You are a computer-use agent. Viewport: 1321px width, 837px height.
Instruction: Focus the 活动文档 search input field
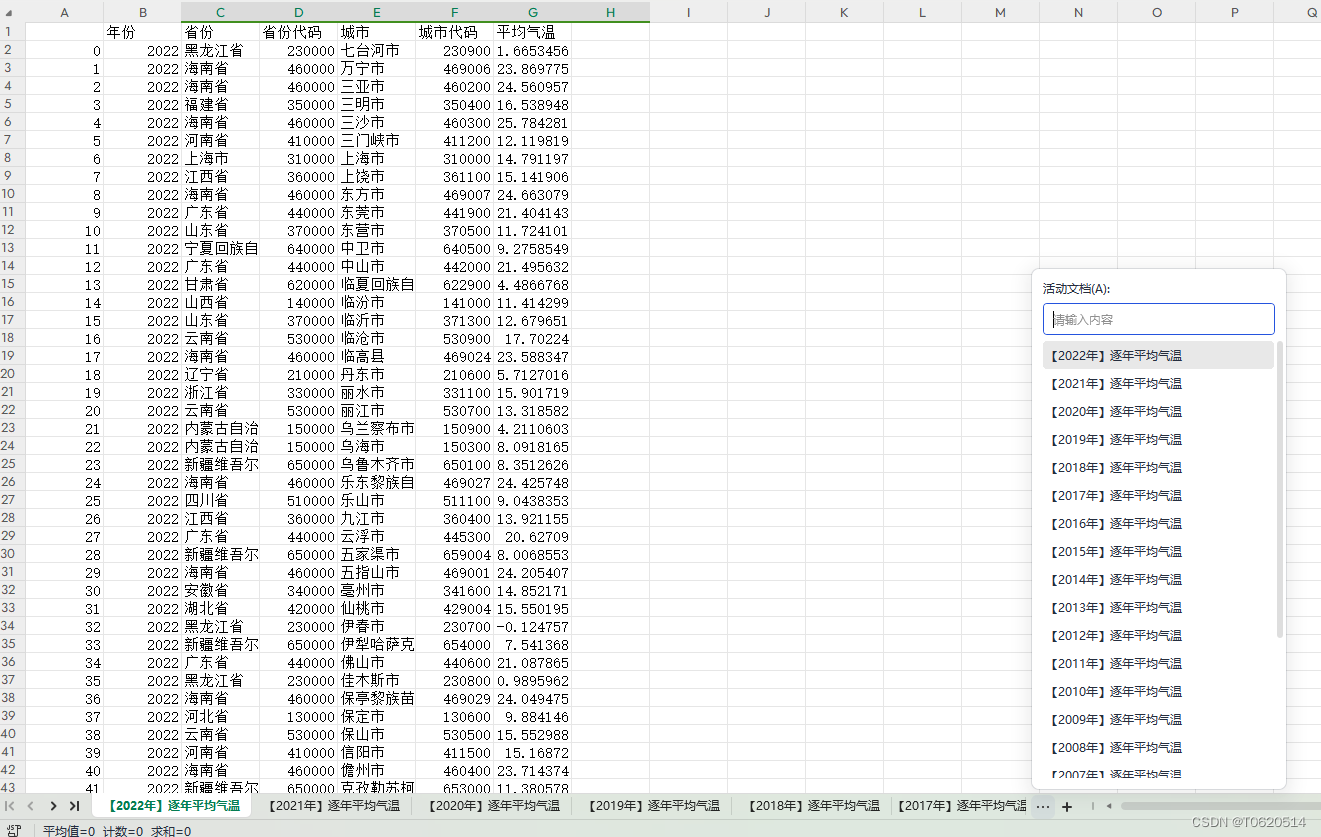coord(1159,319)
